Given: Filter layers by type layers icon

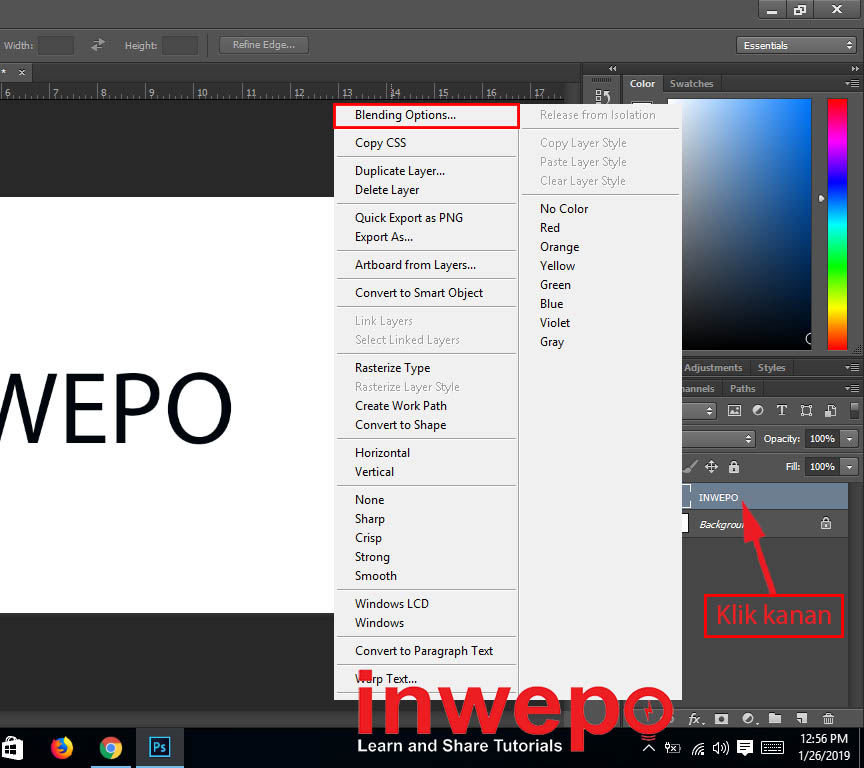Looking at the screenshot, I should (x=782, y=411).
